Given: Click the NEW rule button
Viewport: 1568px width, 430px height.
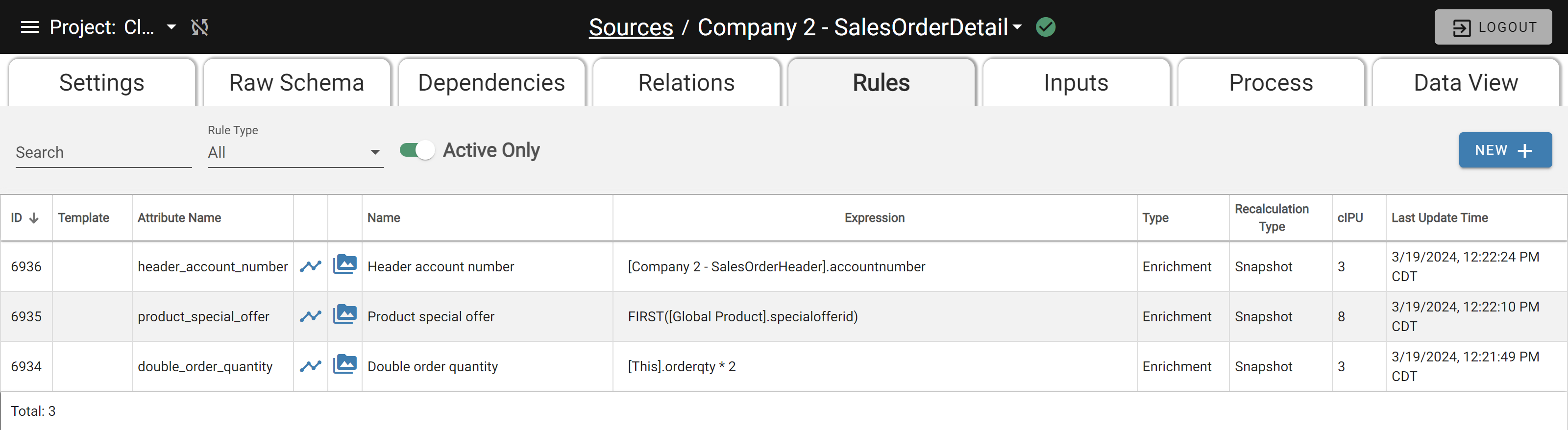Looking at the screenshot, I should (1505, 150).
